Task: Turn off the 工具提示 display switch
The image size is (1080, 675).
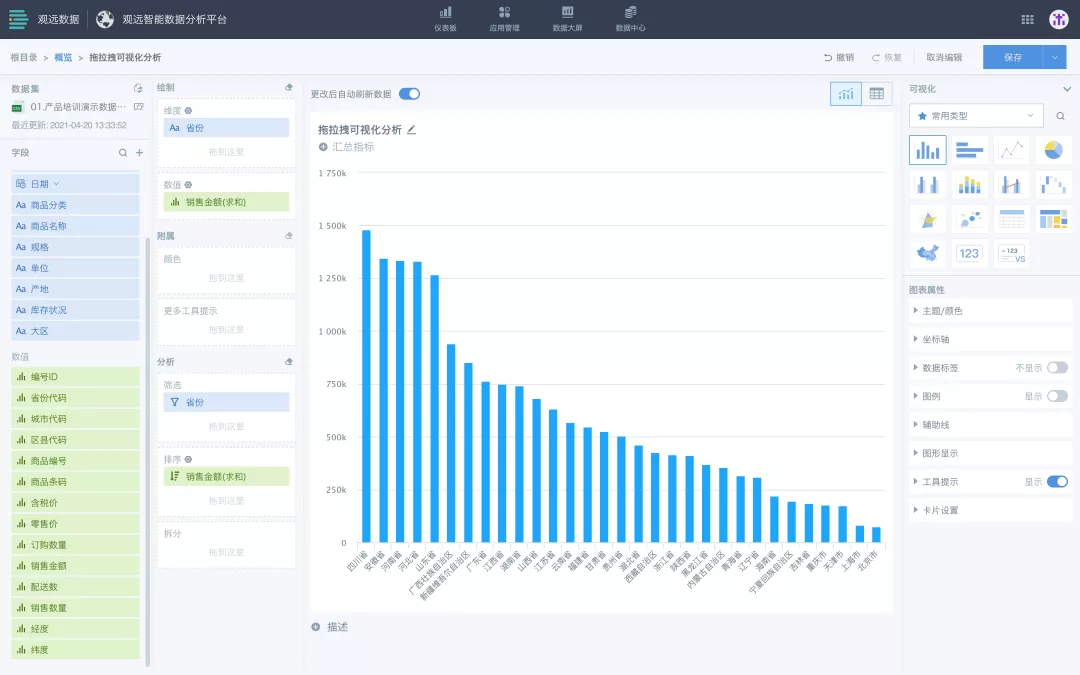Action: click(1056, 482)
